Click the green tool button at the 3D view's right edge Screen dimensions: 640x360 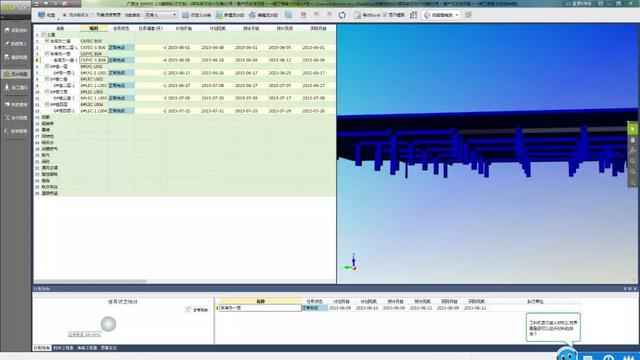click(633, 129)
